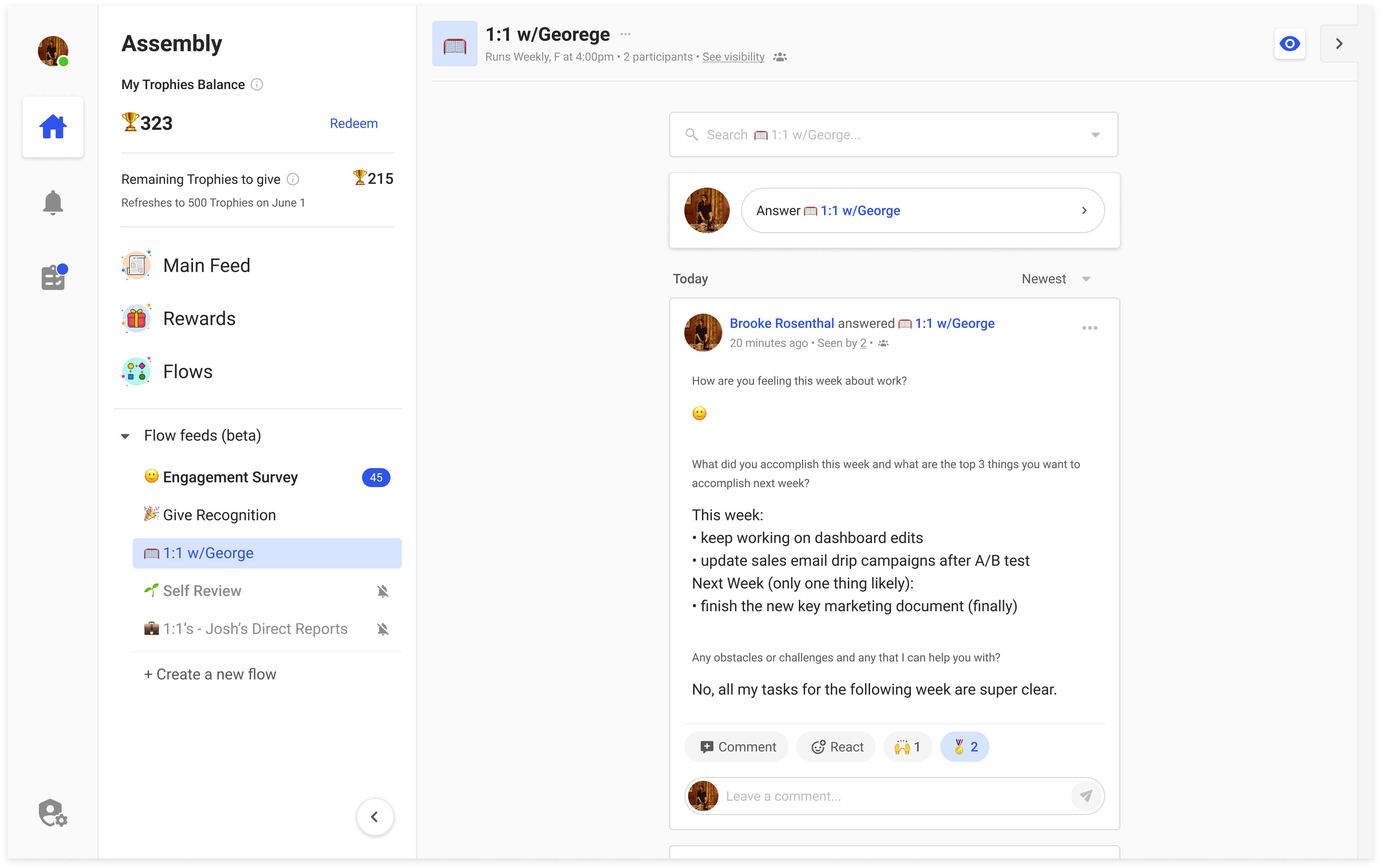
Task: Open profile avatar at top of left rail
Action: 53,51
